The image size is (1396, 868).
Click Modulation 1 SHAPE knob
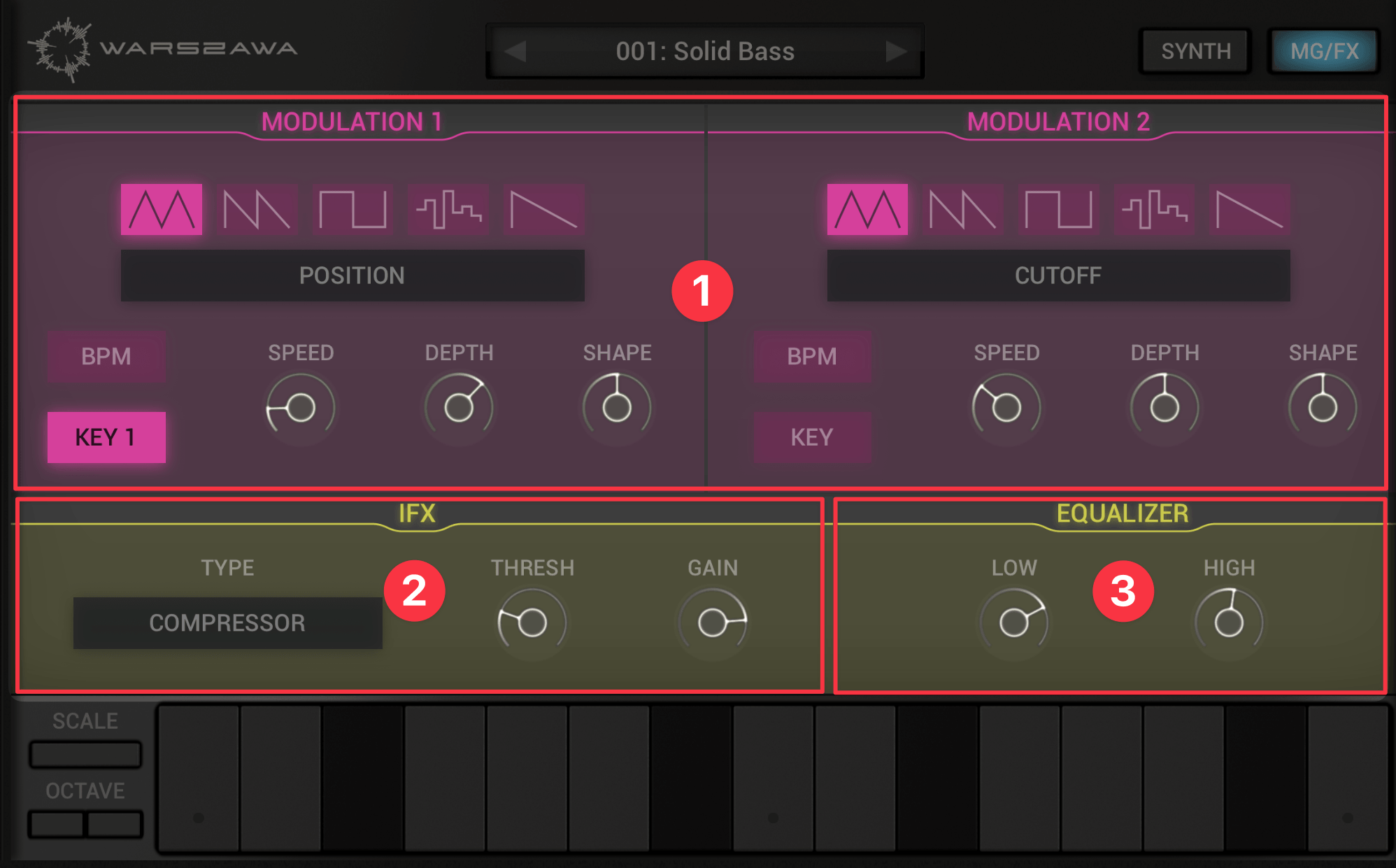pos(617,408)
